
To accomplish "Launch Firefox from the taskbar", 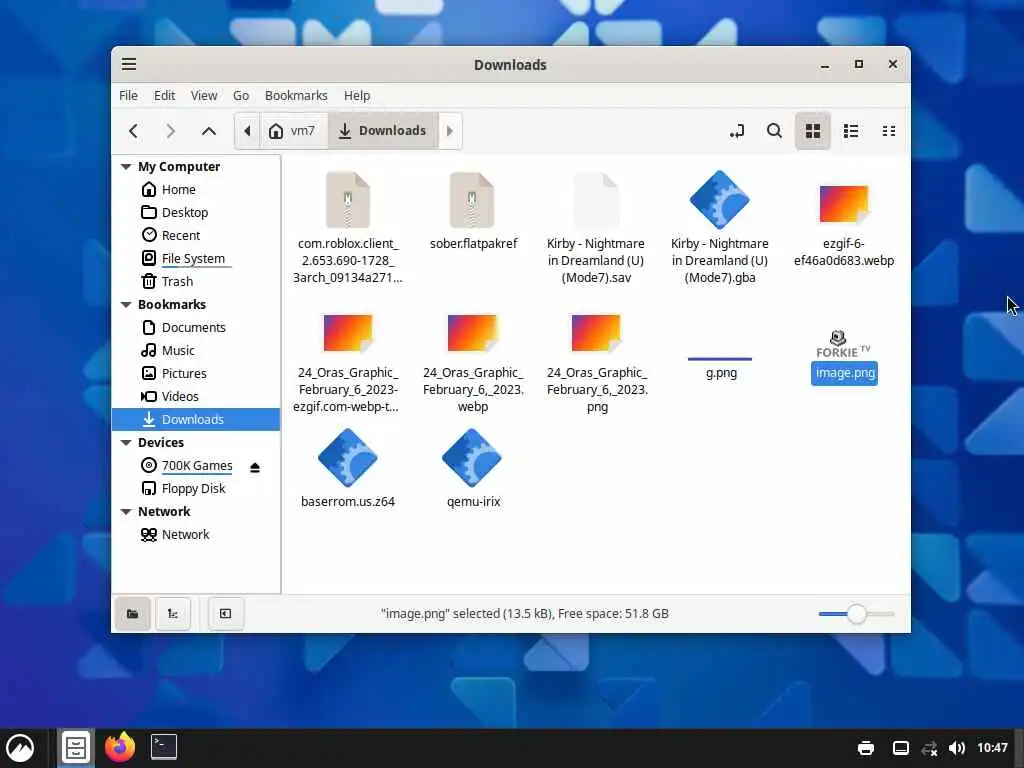I will (120, 748).
